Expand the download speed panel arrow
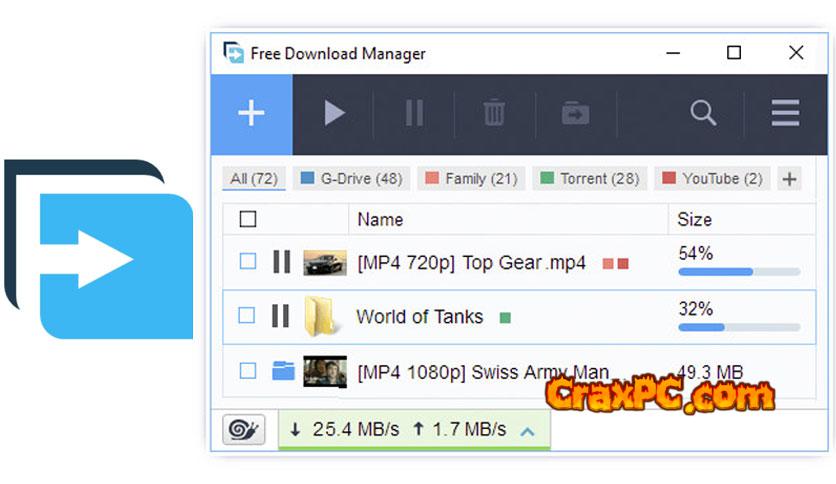This screenshot has width=836, height=484. 527,430
